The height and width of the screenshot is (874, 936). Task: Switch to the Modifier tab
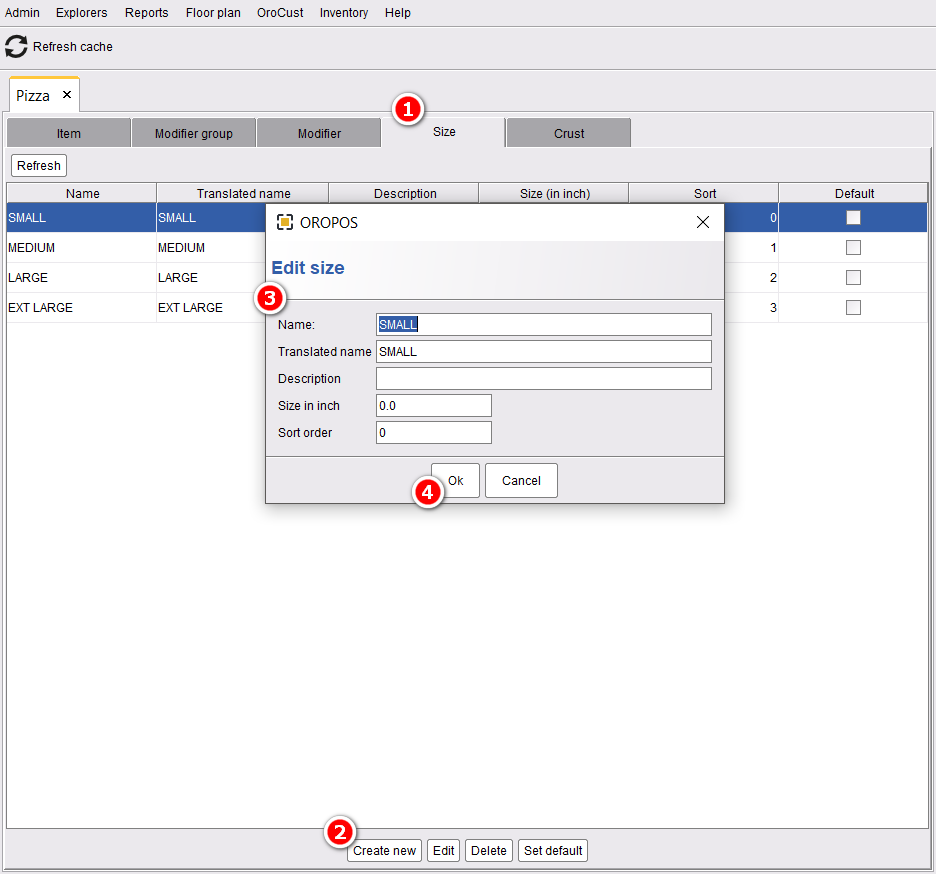319,133
